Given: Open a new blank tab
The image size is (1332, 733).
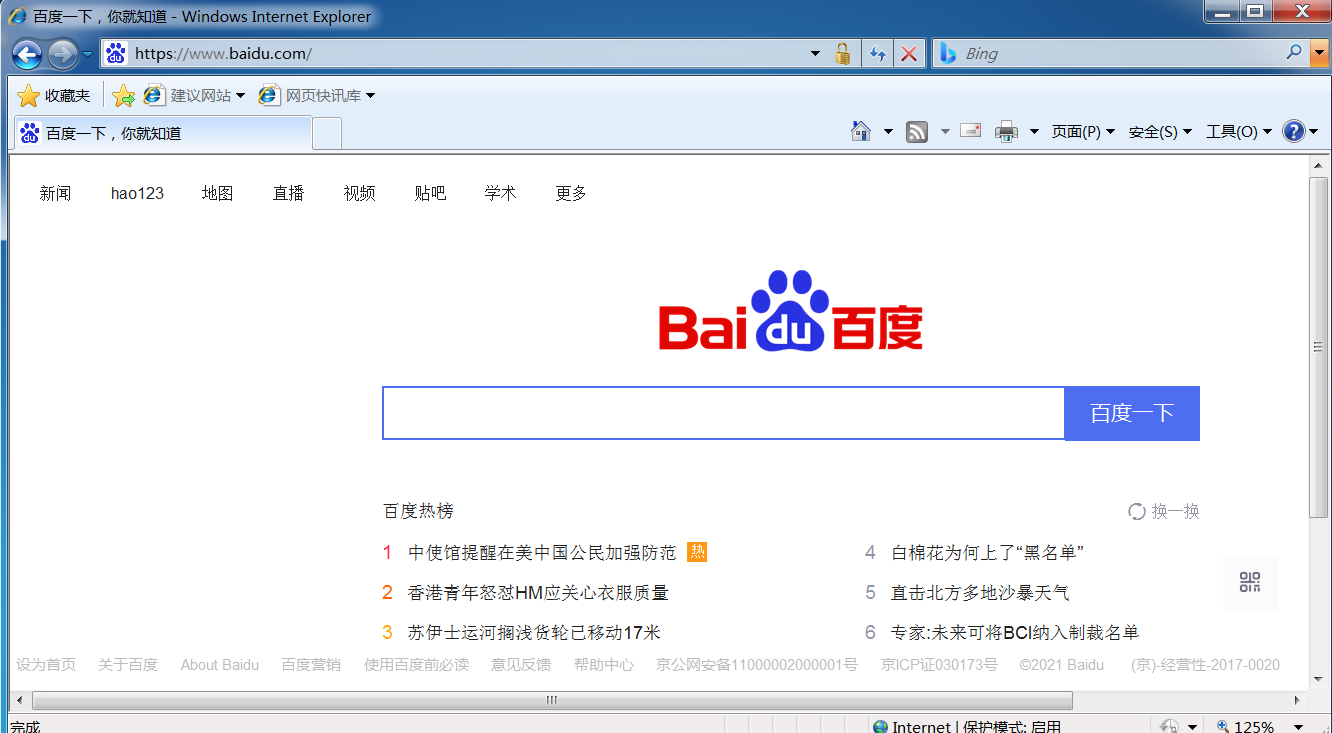Looking at the screenshot, I should (x=327, y=134).
